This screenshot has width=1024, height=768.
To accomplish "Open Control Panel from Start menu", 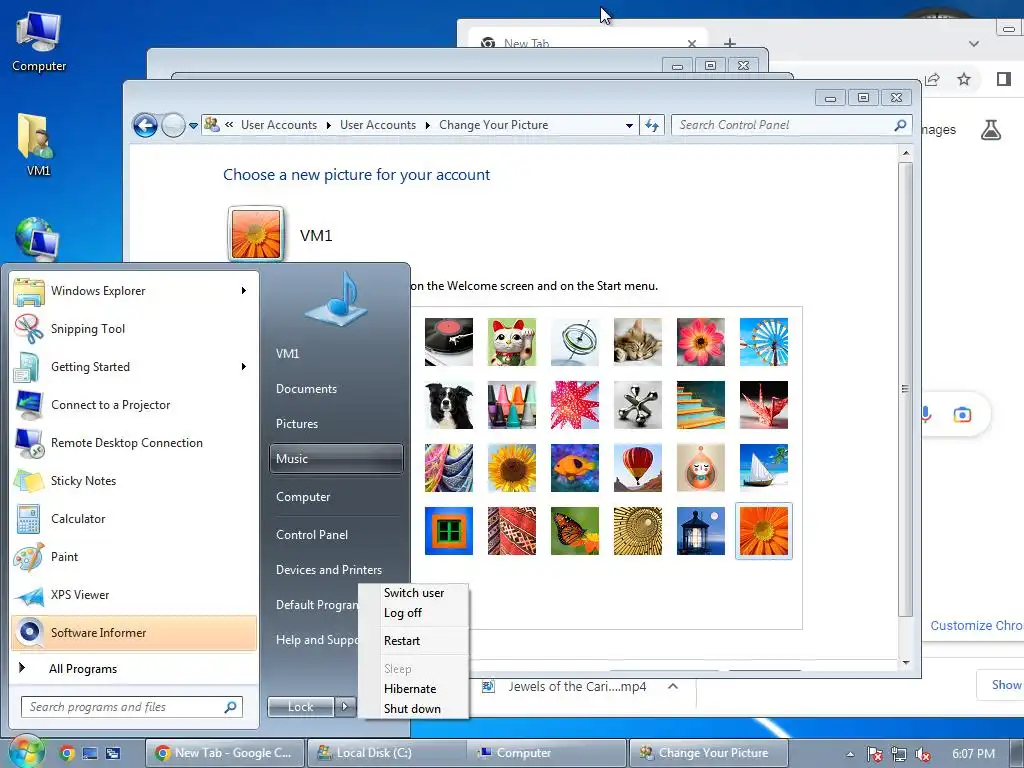I will click(336, 534).
